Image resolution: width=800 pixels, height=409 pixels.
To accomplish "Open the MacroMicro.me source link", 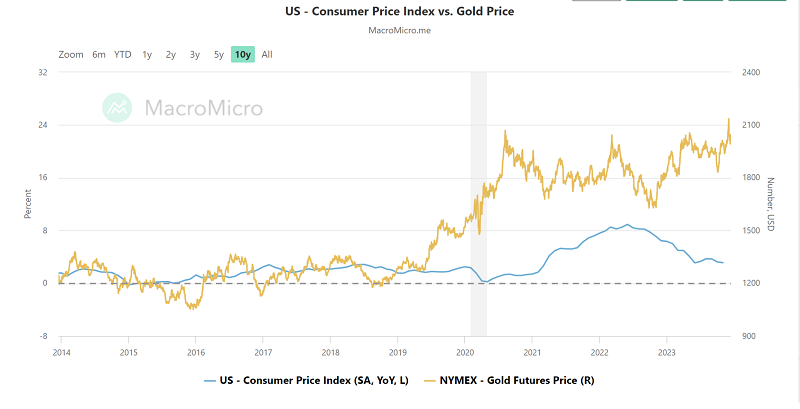I will 399,31.
